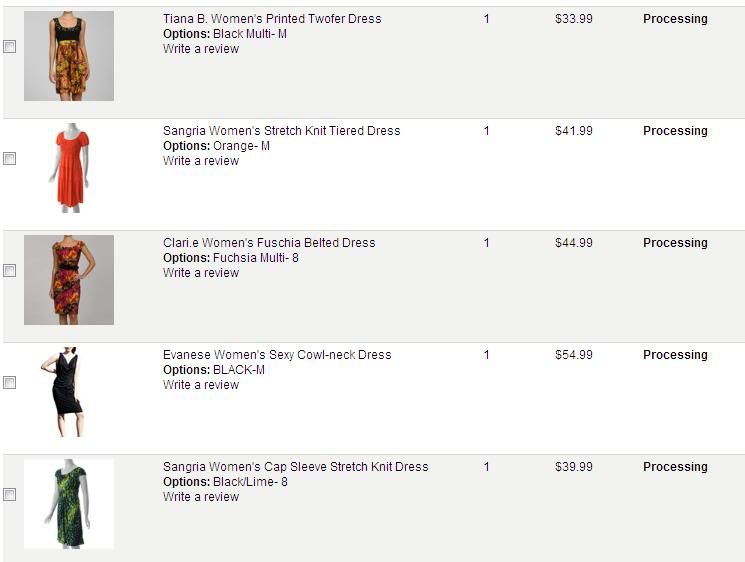Image resolution: width=745 pixels, height=562 pixels.
Task: Open Sangria Women's Cap Sleeve Stretch Knit Dress
Action: coord(295,467)
